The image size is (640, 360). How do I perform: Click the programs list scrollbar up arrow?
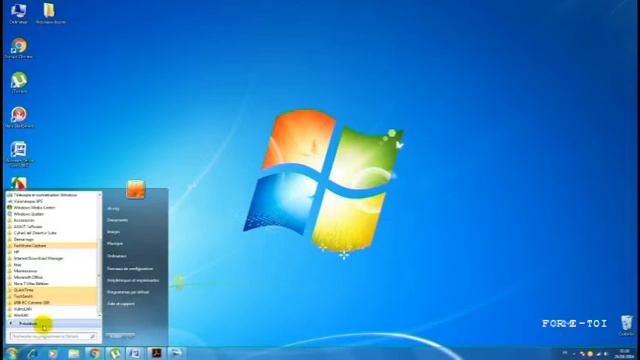99,195
